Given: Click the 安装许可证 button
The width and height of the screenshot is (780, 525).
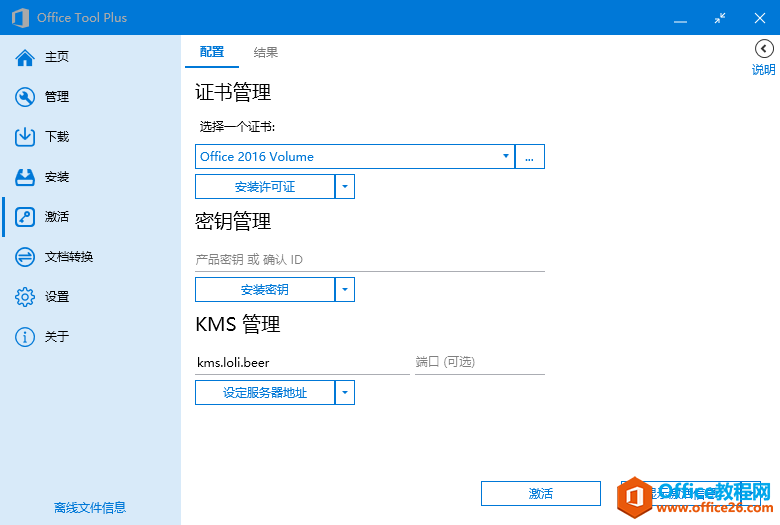Looking at the screenshot, I should [265, 187].
